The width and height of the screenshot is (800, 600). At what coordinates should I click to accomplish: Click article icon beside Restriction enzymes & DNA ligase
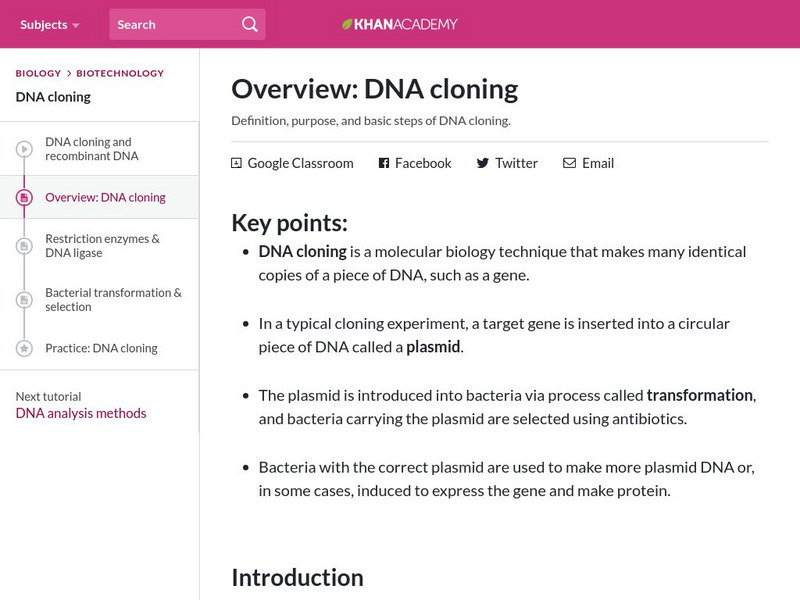tap(24, 246)
